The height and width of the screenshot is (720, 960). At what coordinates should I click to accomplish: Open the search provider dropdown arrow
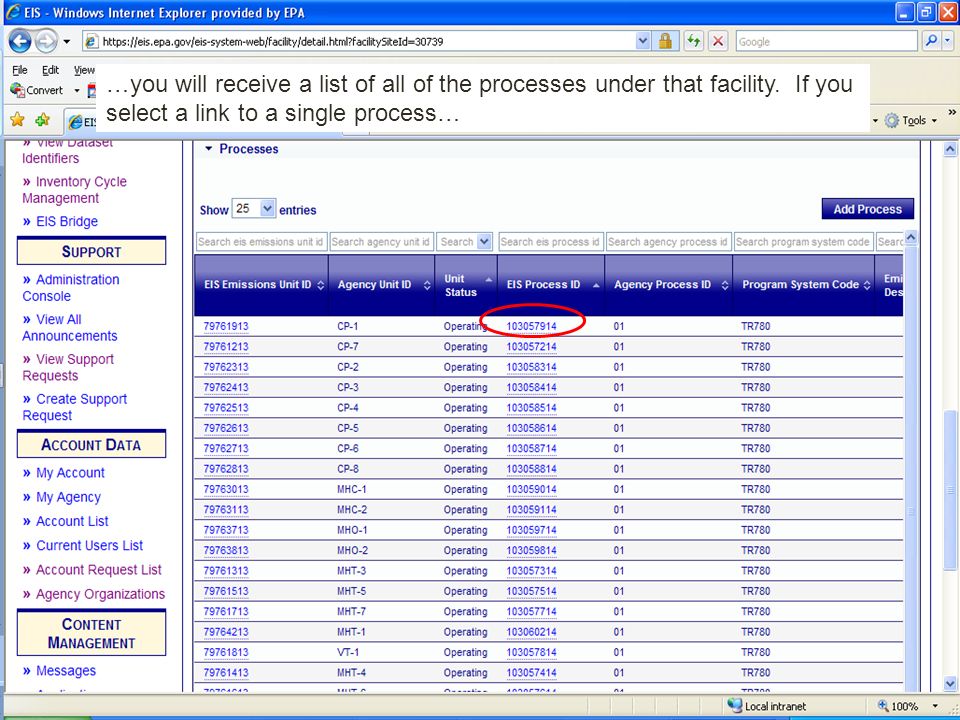coord(948,42)
